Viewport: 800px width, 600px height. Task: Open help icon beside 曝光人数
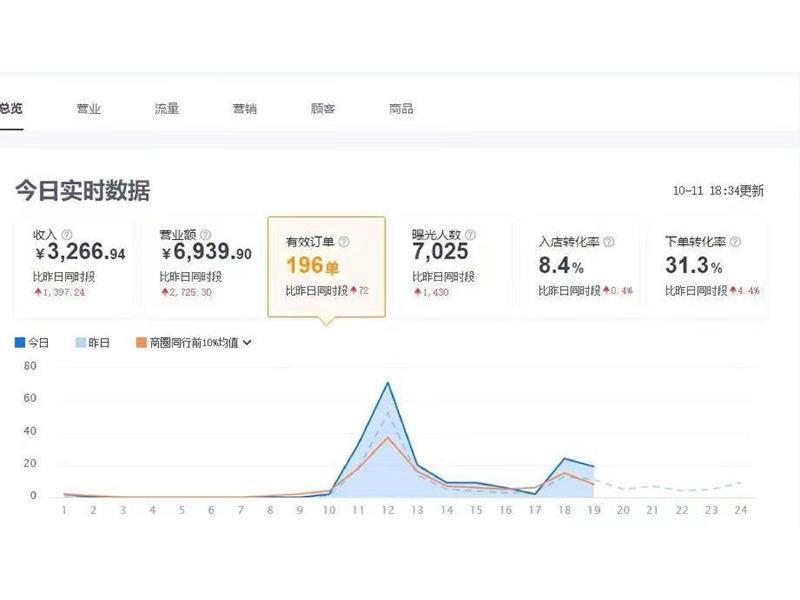coord(470,235)
